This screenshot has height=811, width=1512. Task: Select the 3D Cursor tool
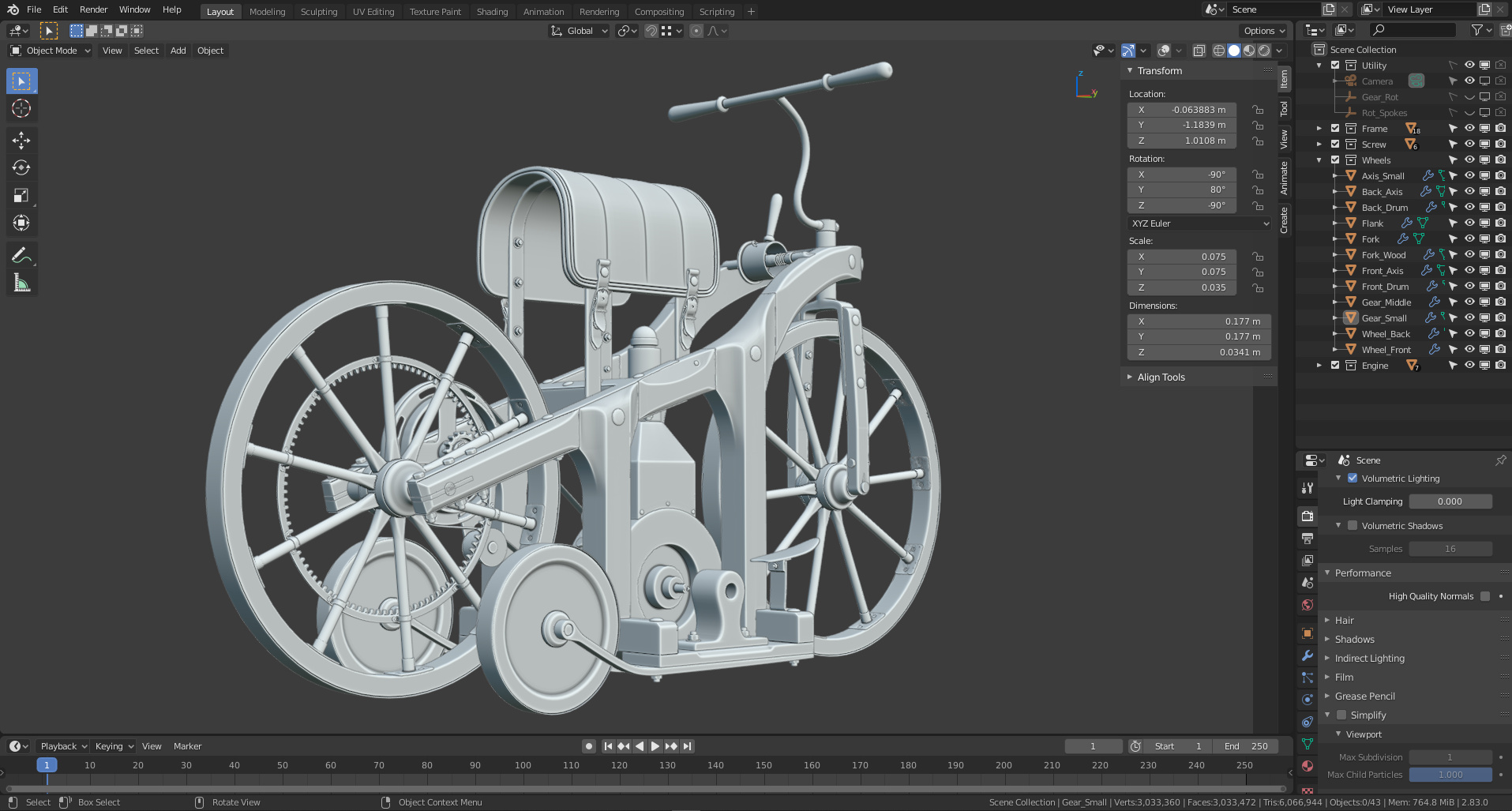(x=21, y=109)
